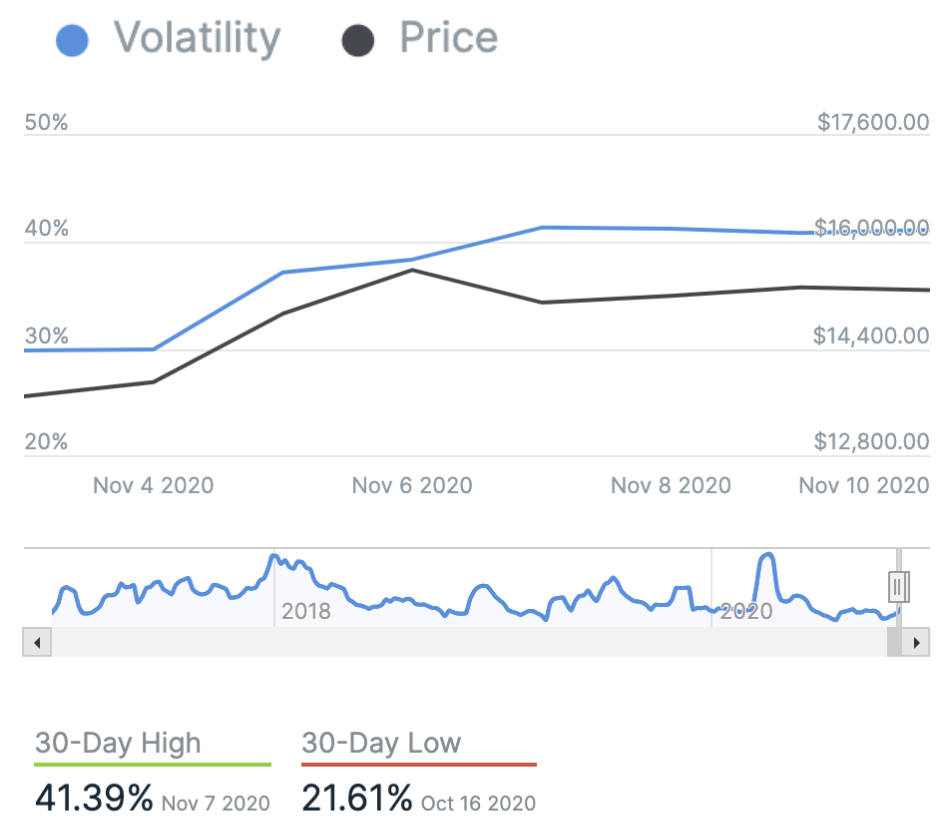The width and height of the screenshot is (948, 822).
Task: Select the 2020 marker in the navigator
Action: (x=746, y=610)
